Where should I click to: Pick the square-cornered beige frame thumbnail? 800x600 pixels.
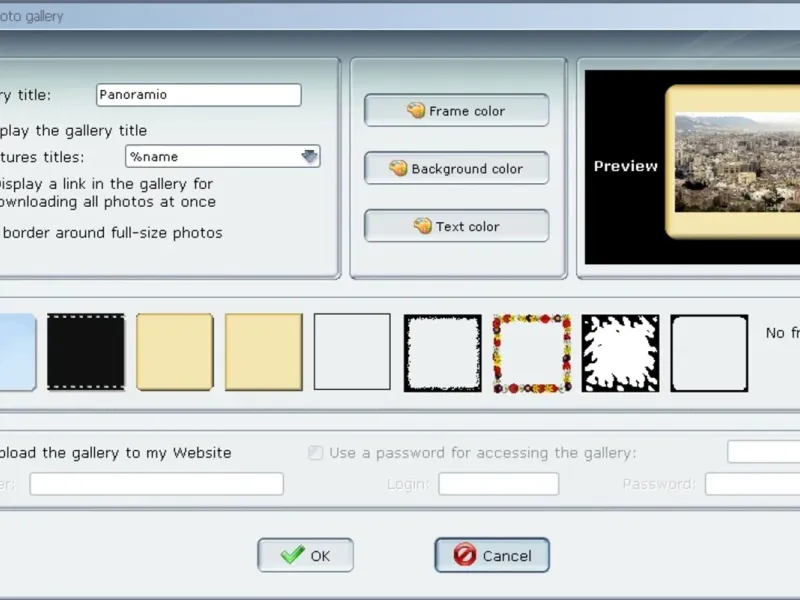point(264,352)
